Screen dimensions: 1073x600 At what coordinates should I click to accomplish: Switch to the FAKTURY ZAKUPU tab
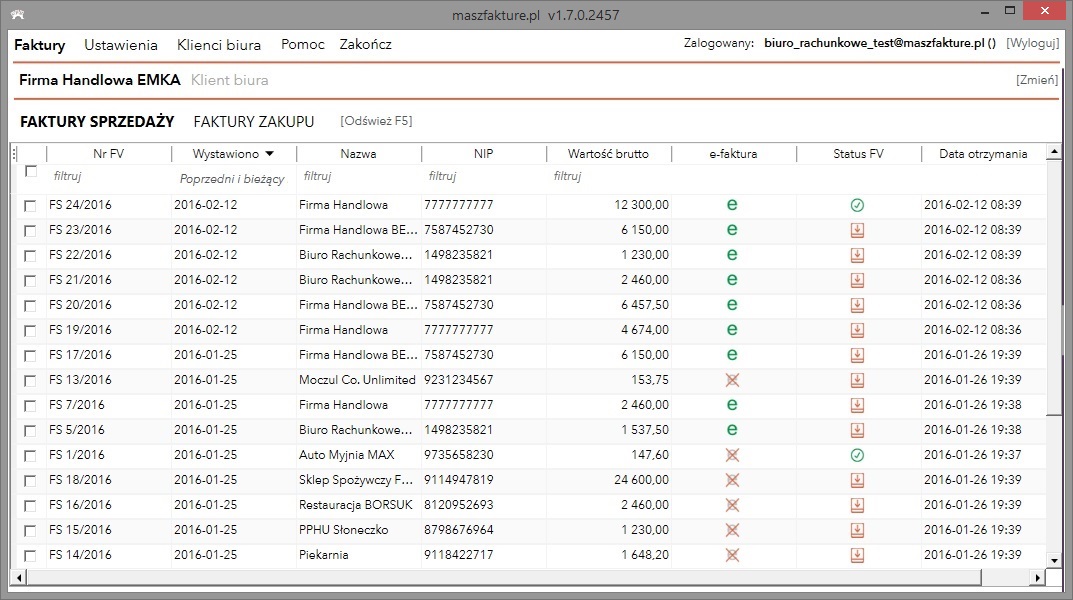tap(254, 122)
